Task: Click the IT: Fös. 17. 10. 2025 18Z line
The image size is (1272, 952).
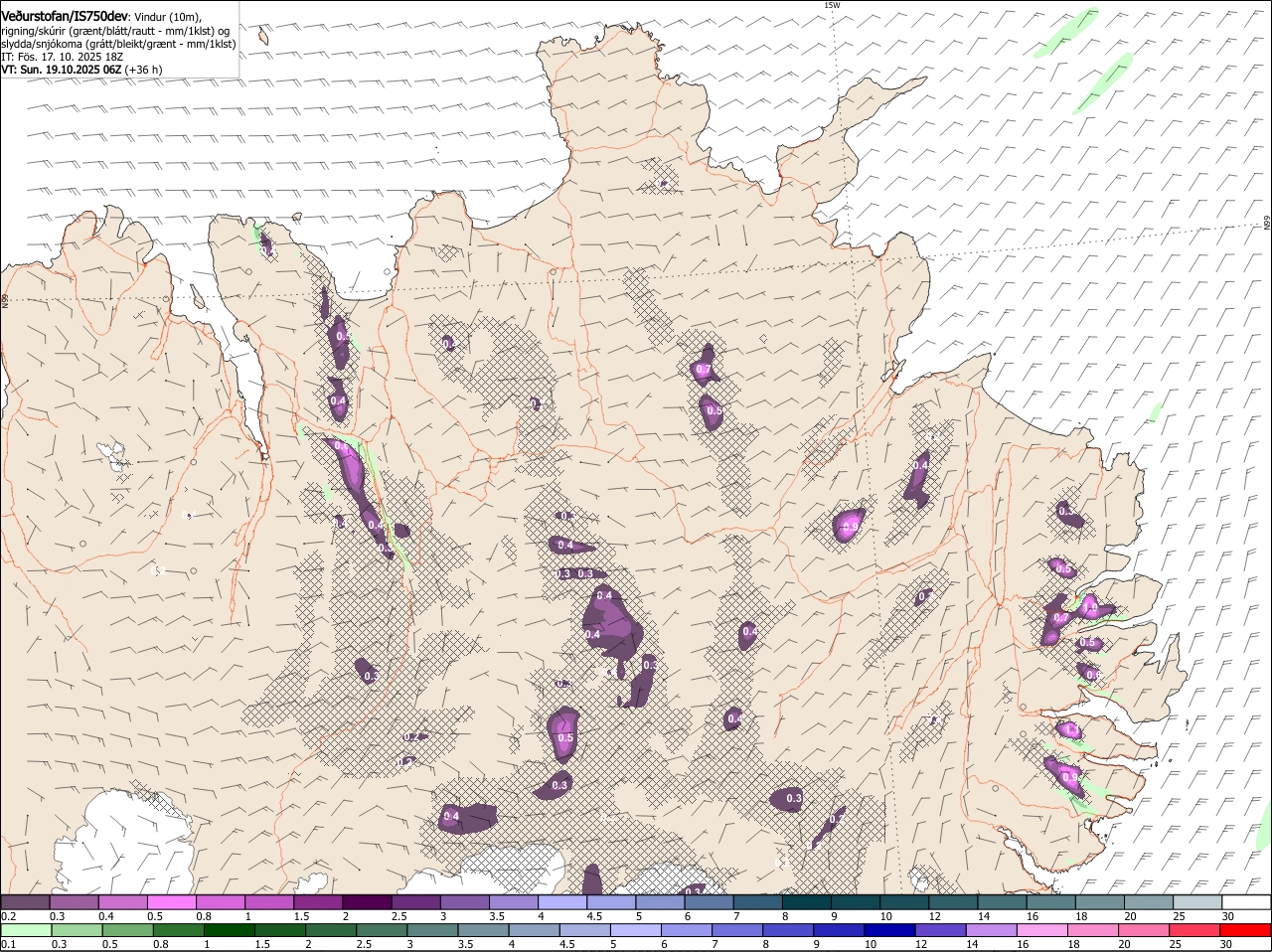Action: click(x=64, y=57)
